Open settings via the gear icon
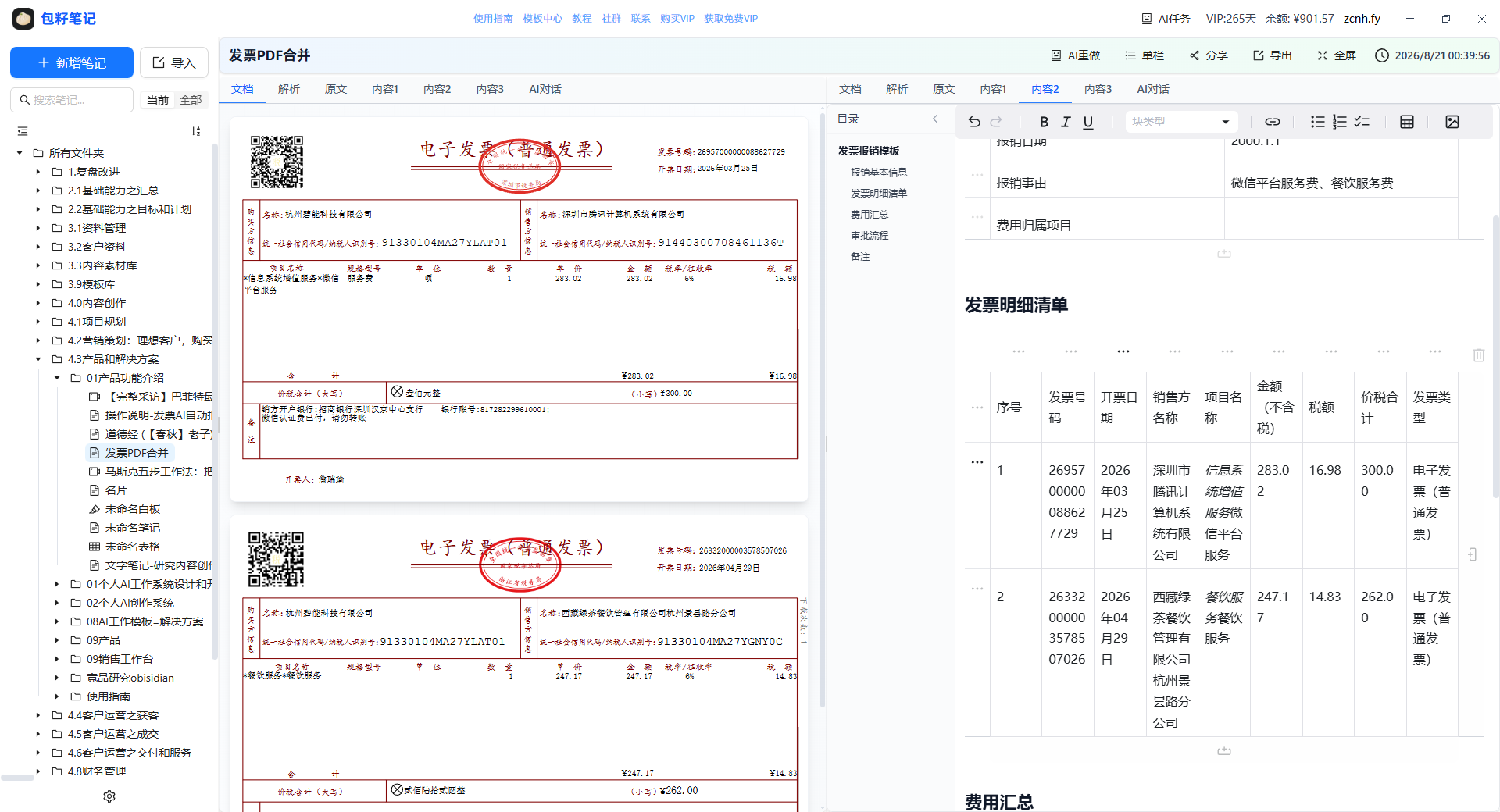This screenshot has width=1500, height=812. coord(109,796)
